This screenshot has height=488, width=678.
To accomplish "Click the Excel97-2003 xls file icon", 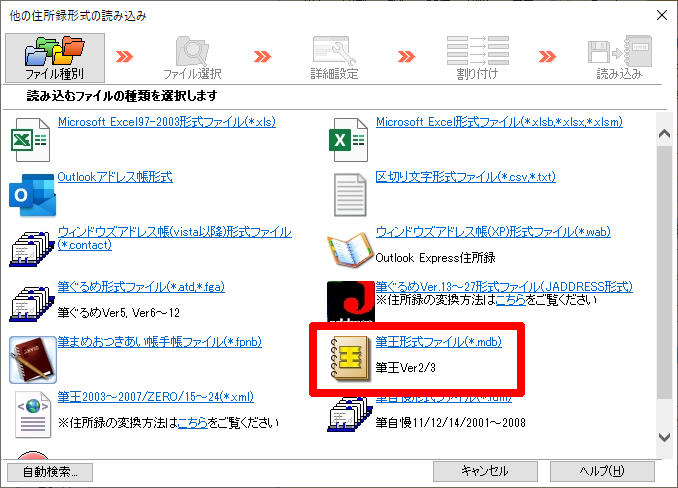I will pos(30,140).
